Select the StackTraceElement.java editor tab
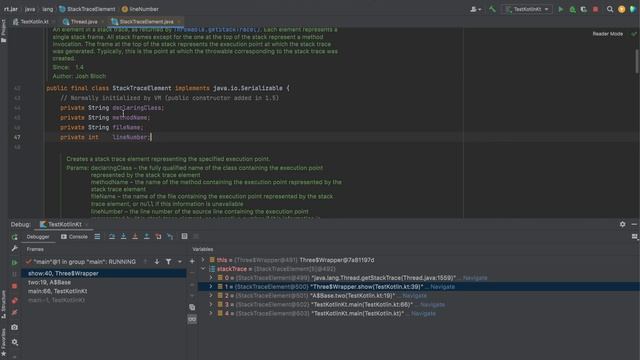 coord(146,22)
